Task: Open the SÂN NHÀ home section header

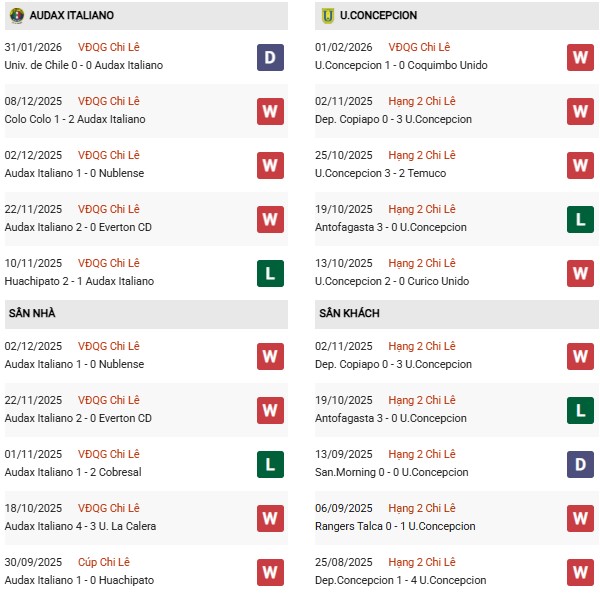Action: coord(32,313)
